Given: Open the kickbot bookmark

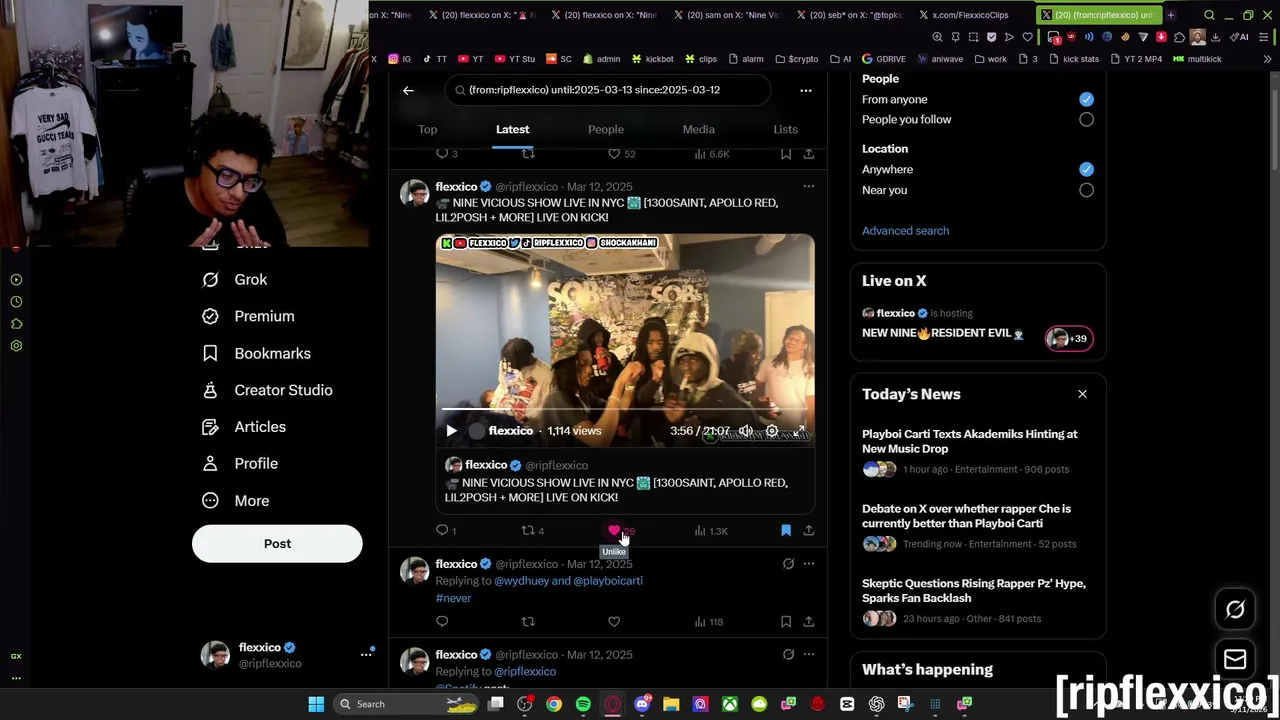Looking at the screenshot, I should click(x=652, y=59).
